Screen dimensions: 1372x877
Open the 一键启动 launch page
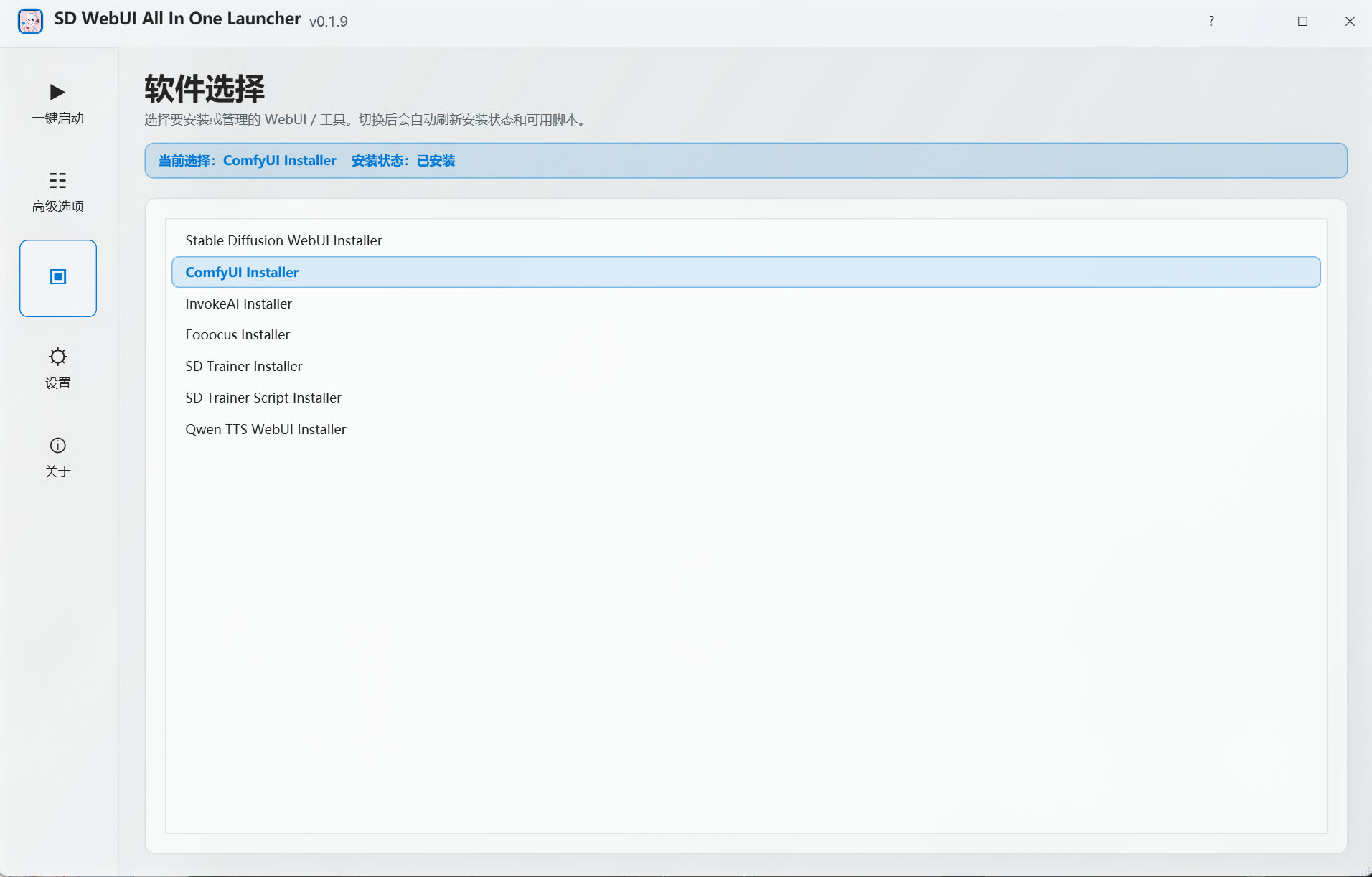click(x=58, y=103)
